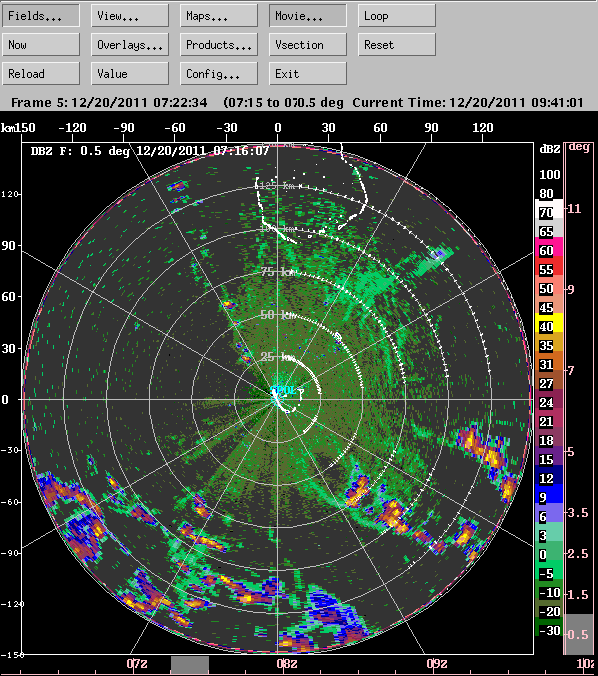Image resolution: width=598 pixels, height=676 pixels.
Task: Click the 9 deg elevation label
Action: coord(571,289)
